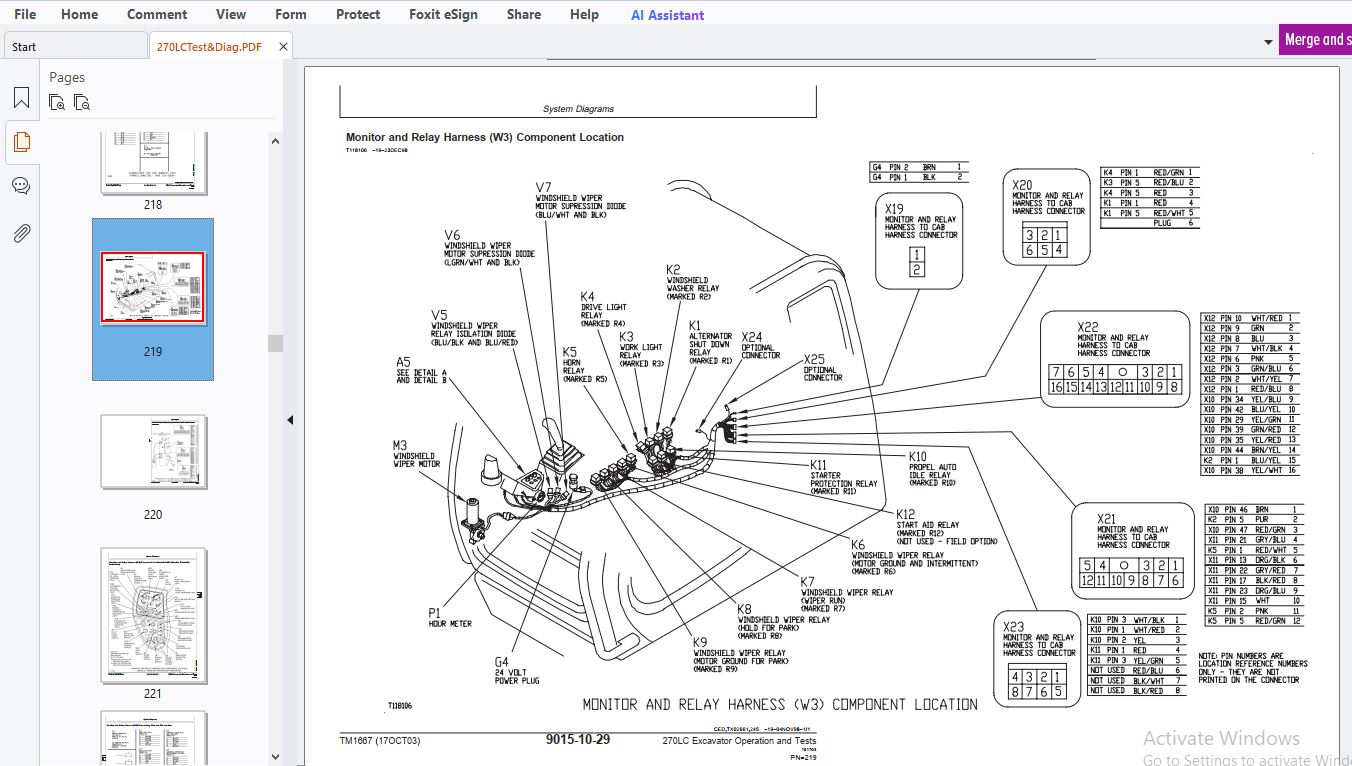
Task: Click the 'K5 Horn Relay' label
Action: tap(585, 365)
